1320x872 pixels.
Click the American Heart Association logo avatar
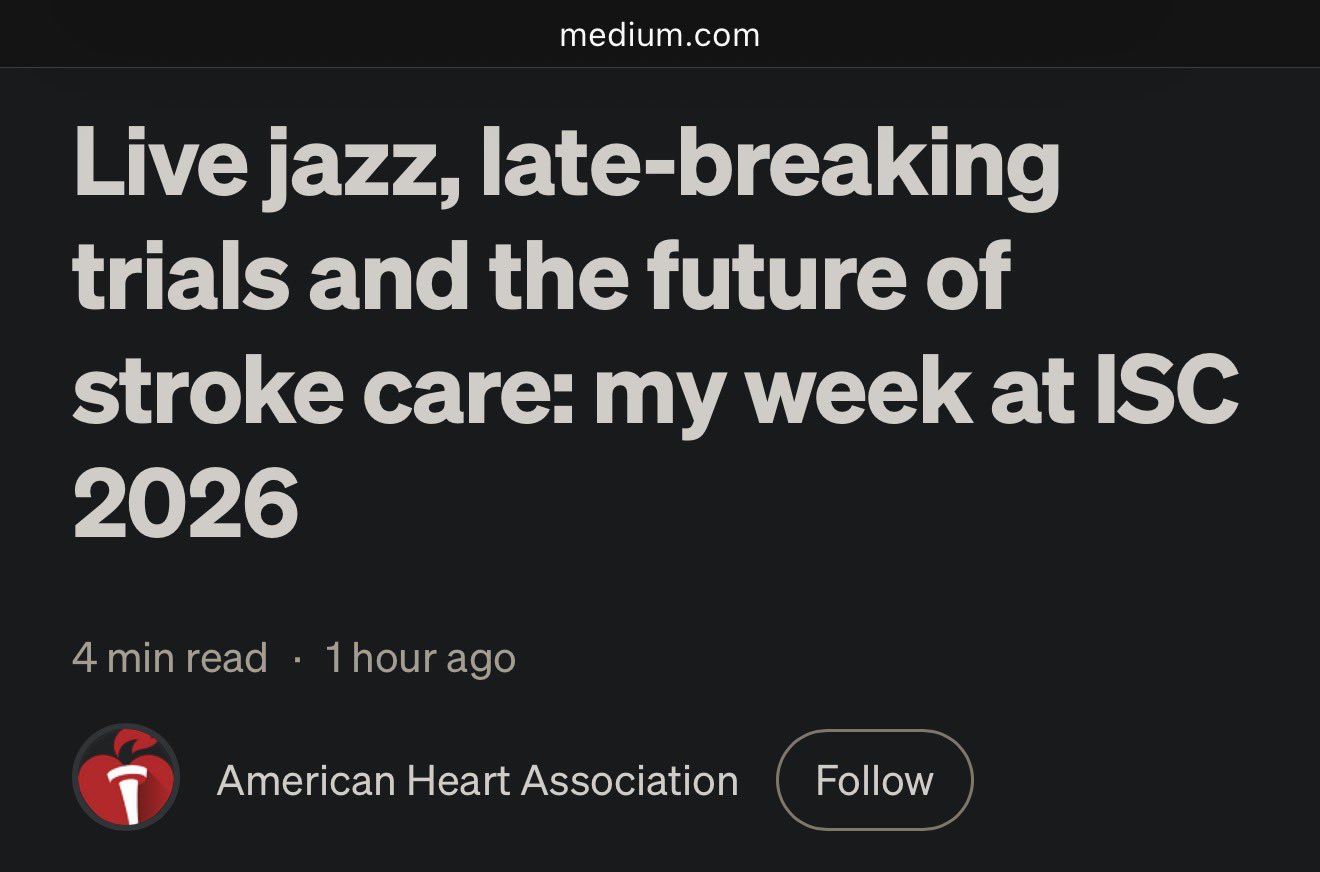[x=126, y=777]
